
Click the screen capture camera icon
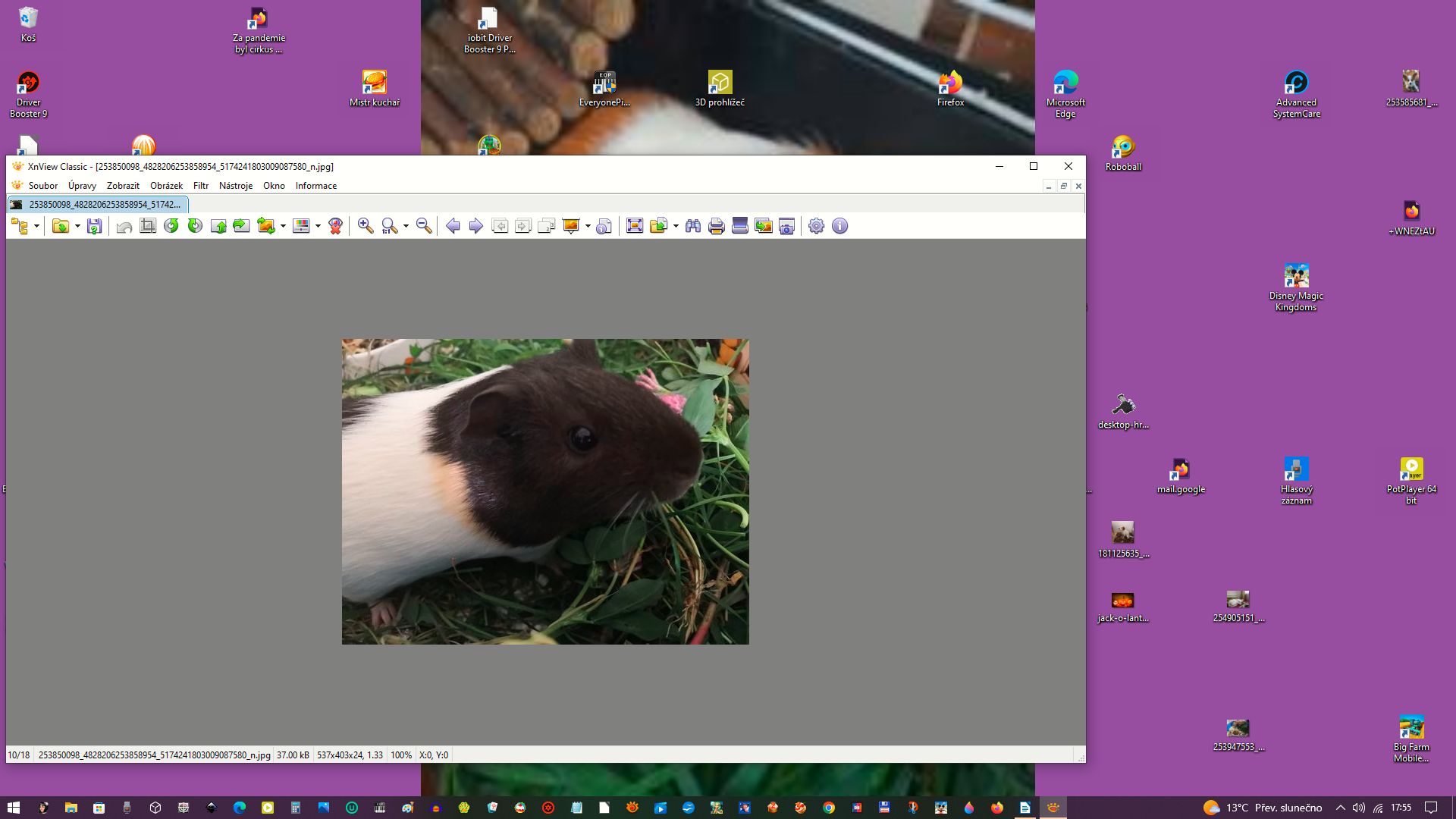tap(787, 226)
